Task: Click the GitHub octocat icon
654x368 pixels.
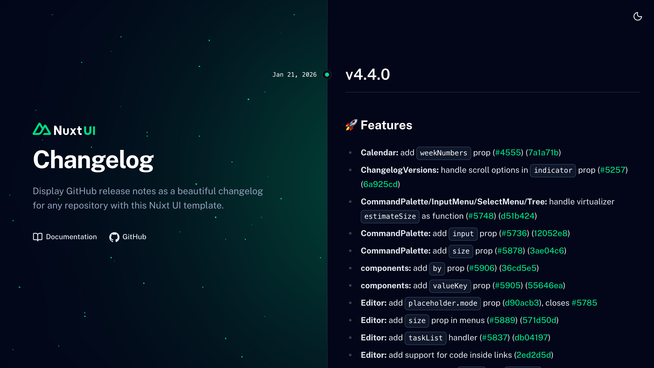Action: pyautogui.click(x=114, y=237)
